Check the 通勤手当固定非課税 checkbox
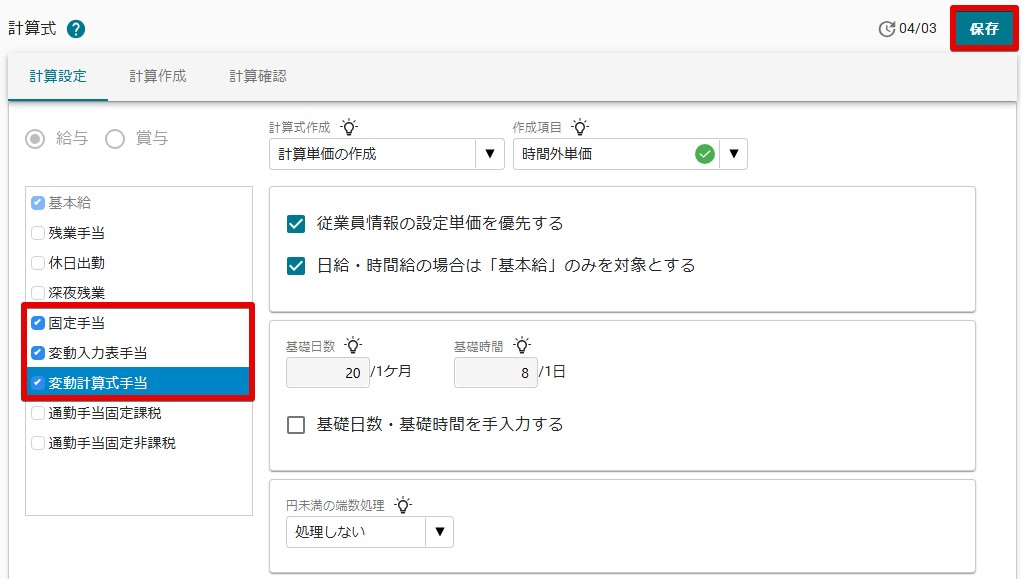The width and height of the screenshot is (1024, 579). click(38, 443)
